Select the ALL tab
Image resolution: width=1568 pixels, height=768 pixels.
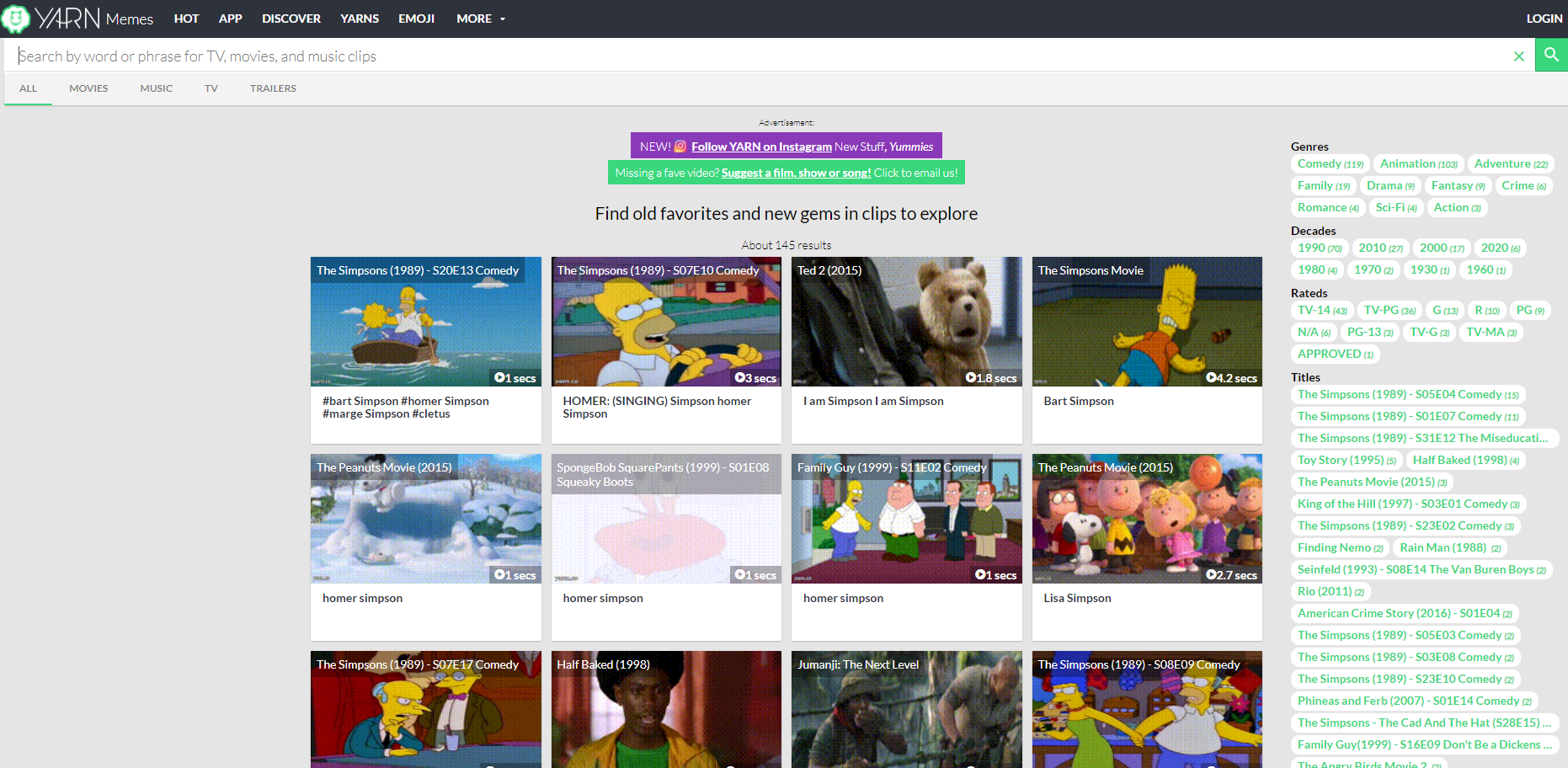29,88
